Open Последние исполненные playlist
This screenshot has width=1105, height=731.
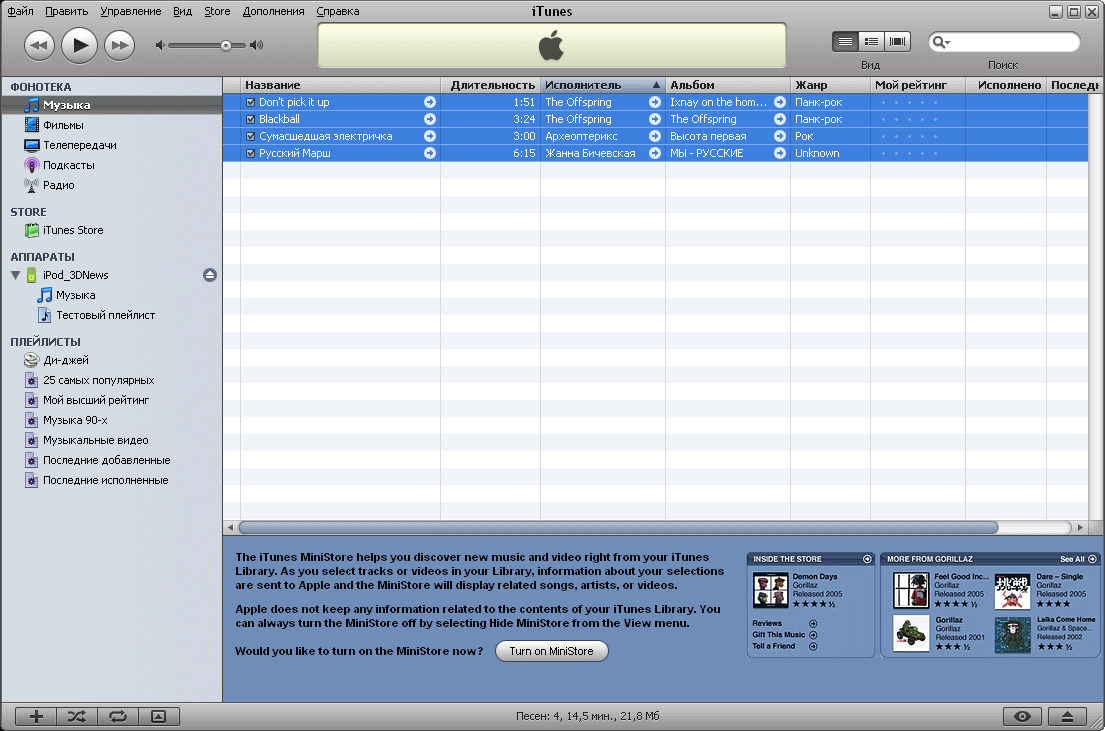coord(112,480)
